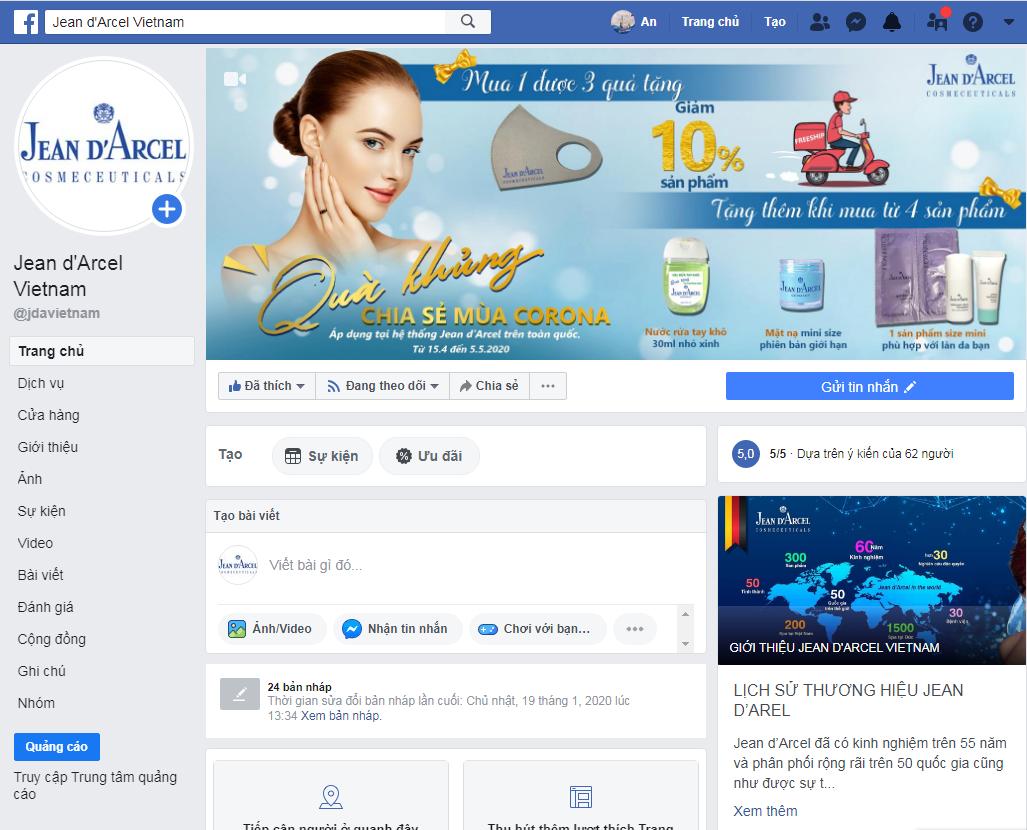The height and width of the screenshot is (830, 1027).
Task: Open the friend requests icon
Action: point(819,22)
